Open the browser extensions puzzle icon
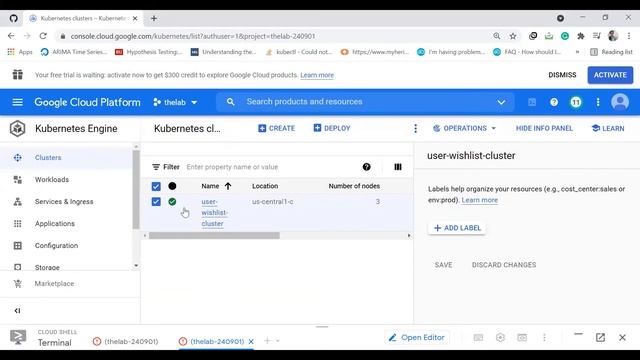Screen dimensions: 640x360 point(581,36)
